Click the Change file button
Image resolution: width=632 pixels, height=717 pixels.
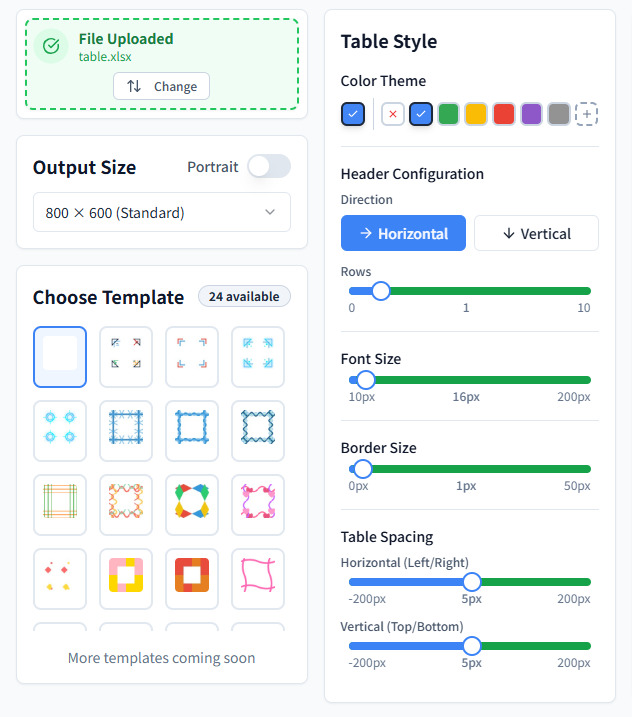(161, 86)
